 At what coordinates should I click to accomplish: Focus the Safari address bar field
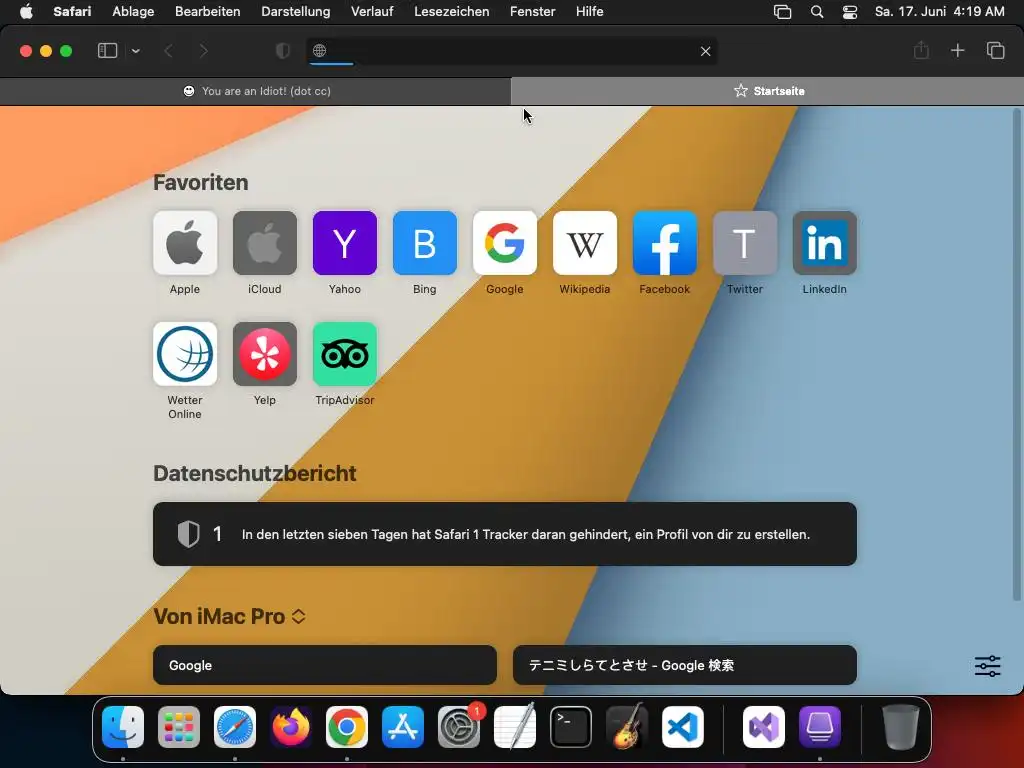(512, 51)
